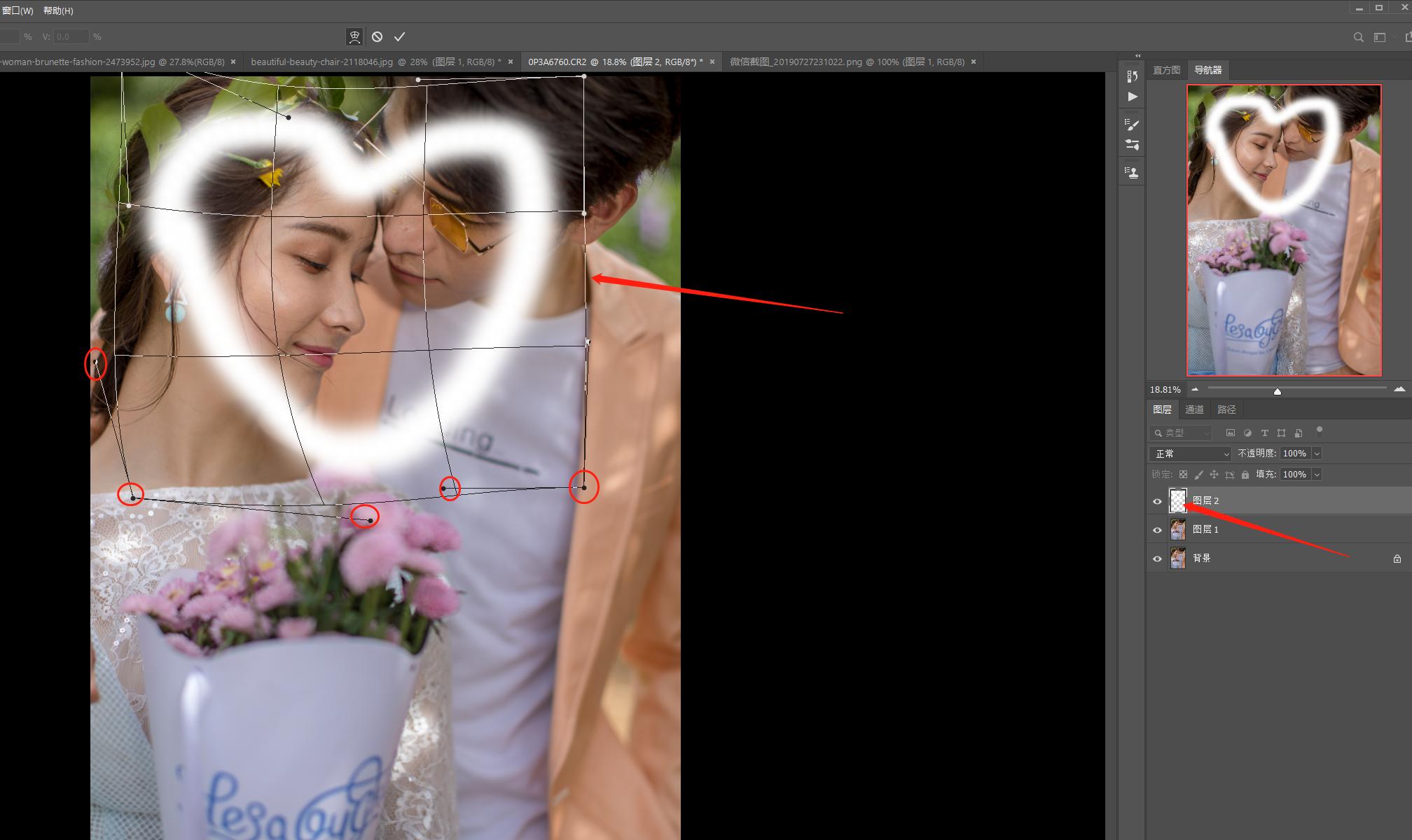Hide the 图层 1 layer visibility eye
The width and height of the screenshot is (1412, 840).
tap(1157, 530)
